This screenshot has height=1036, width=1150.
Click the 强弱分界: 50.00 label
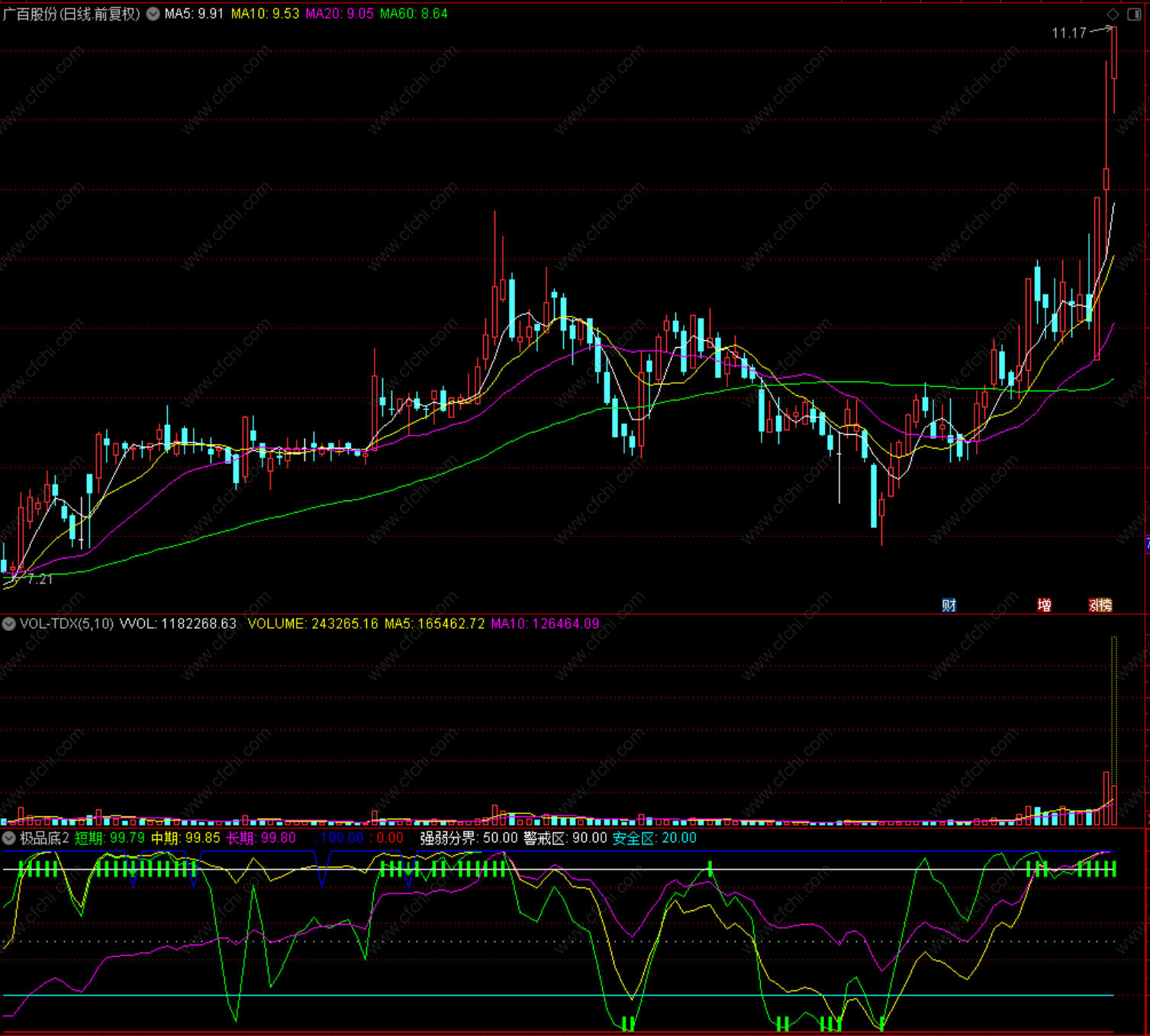(469, 838)
